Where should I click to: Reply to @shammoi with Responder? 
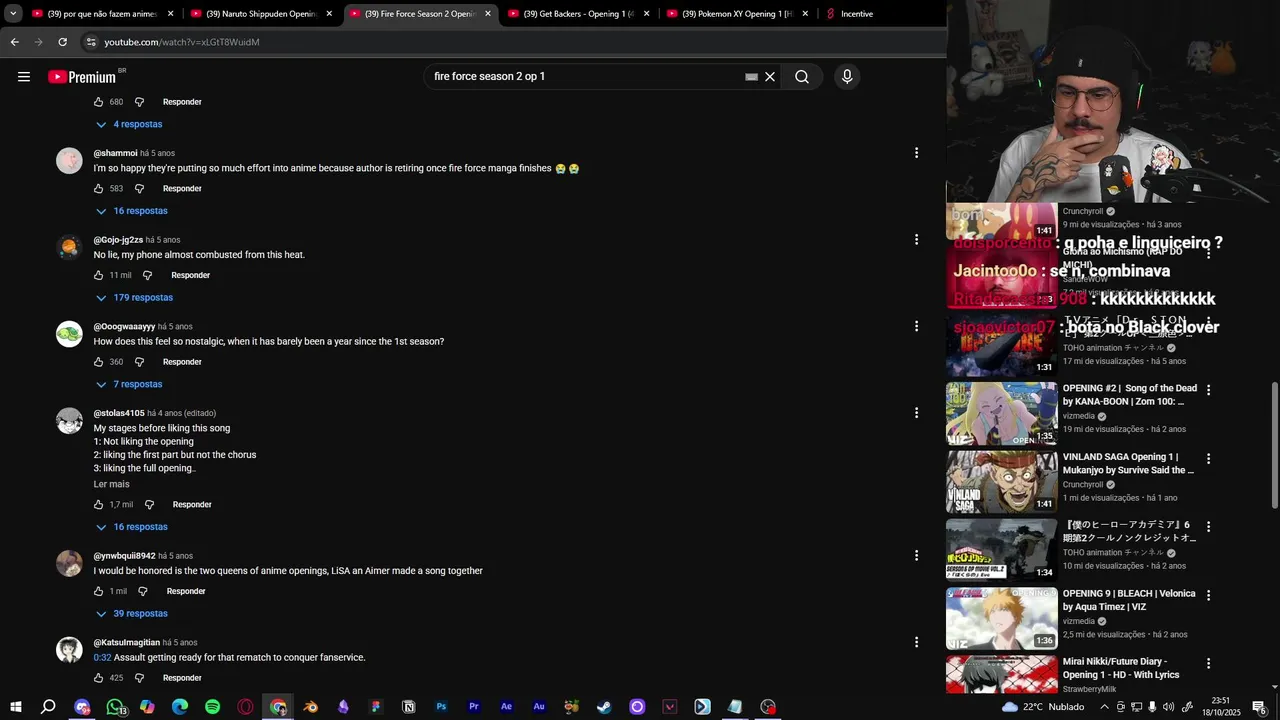[x=182, y=189]
